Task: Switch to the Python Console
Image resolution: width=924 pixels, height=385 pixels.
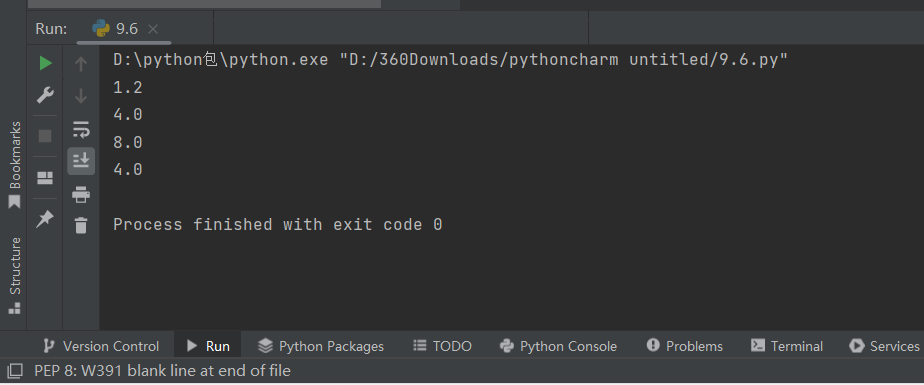Action: click(557, 346)
